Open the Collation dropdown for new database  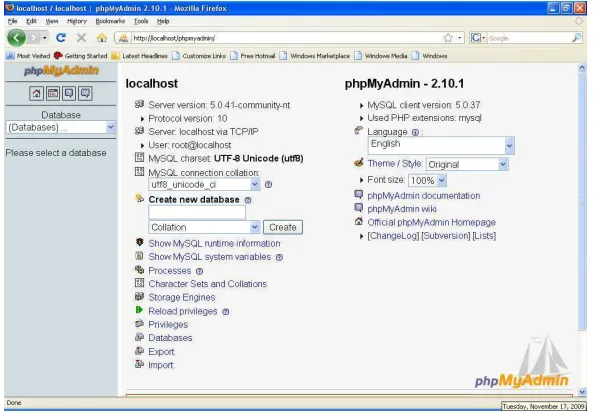(x=204, y=227)
